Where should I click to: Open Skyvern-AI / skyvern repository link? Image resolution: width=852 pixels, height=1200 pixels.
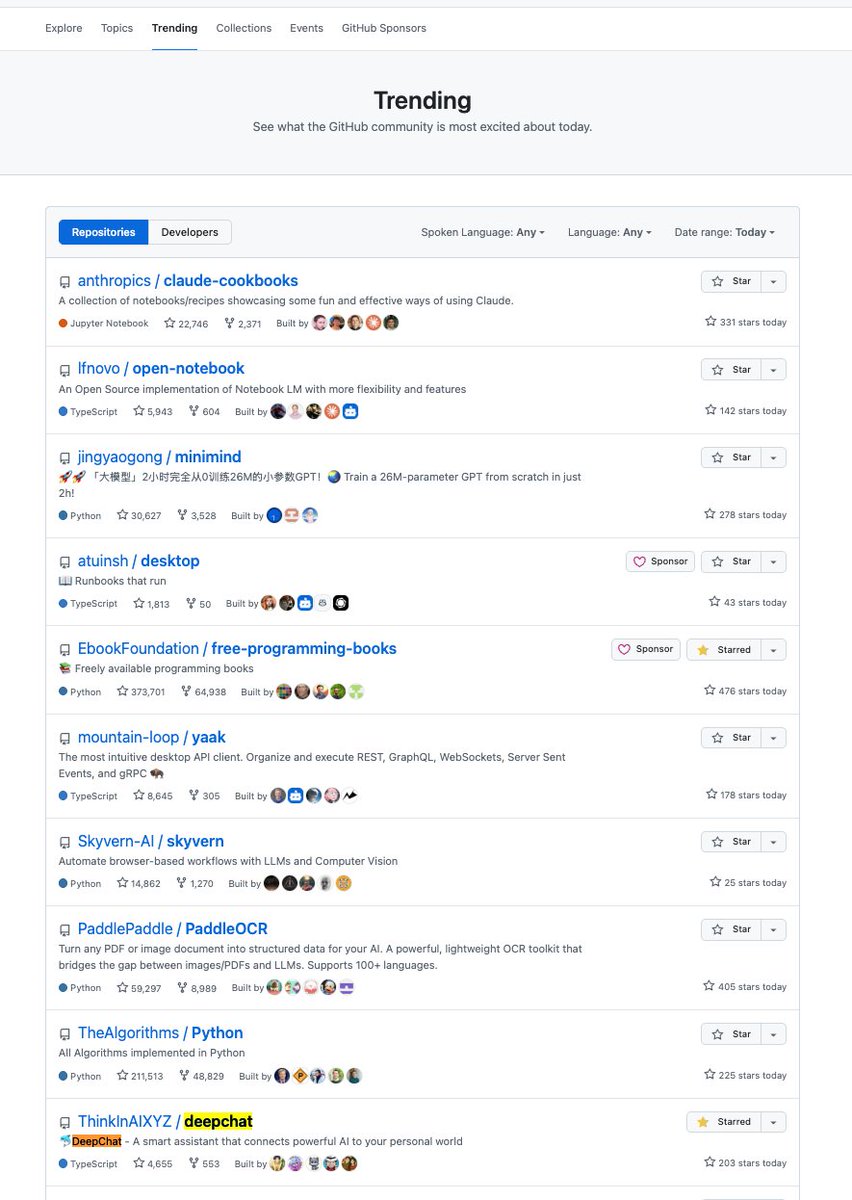(151, 841)
